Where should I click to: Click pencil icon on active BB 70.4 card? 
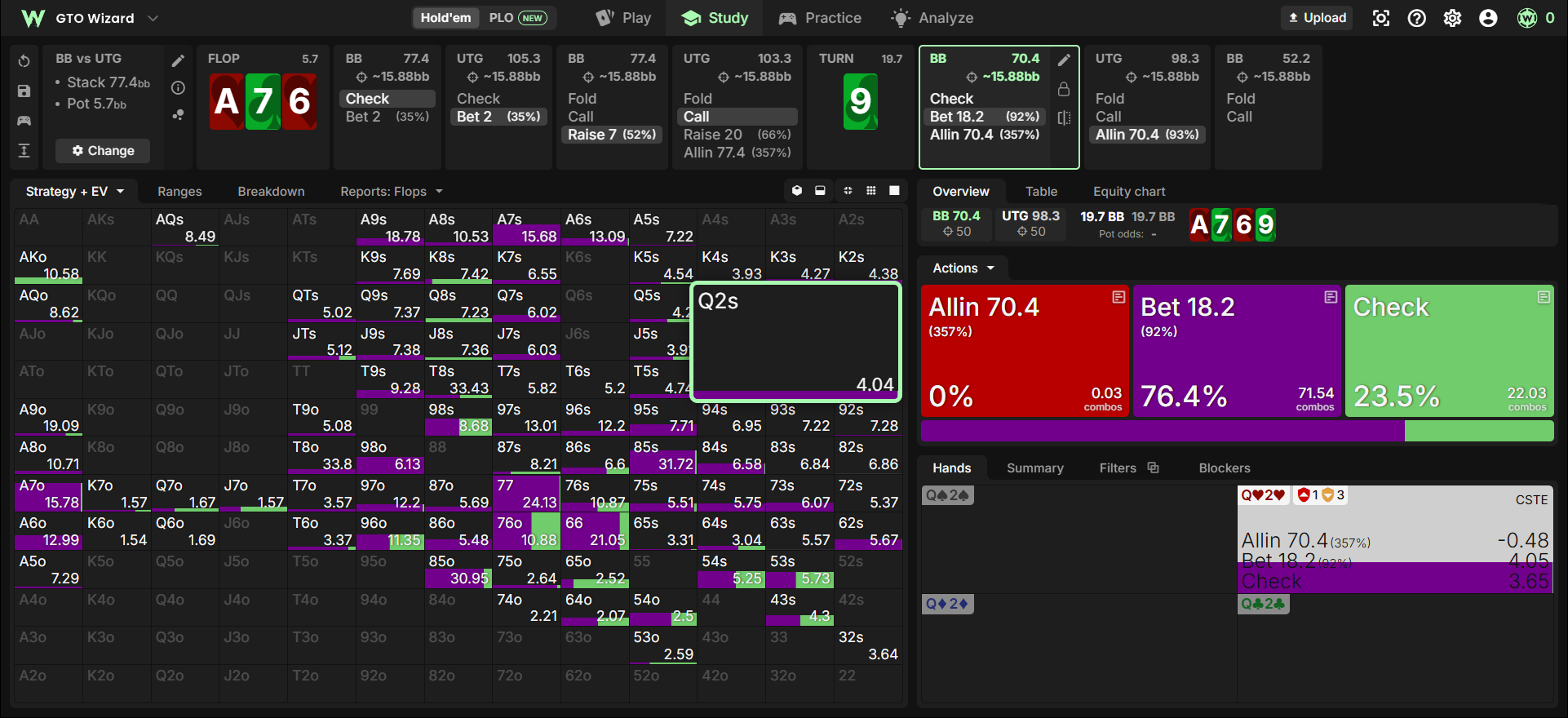1064,60
